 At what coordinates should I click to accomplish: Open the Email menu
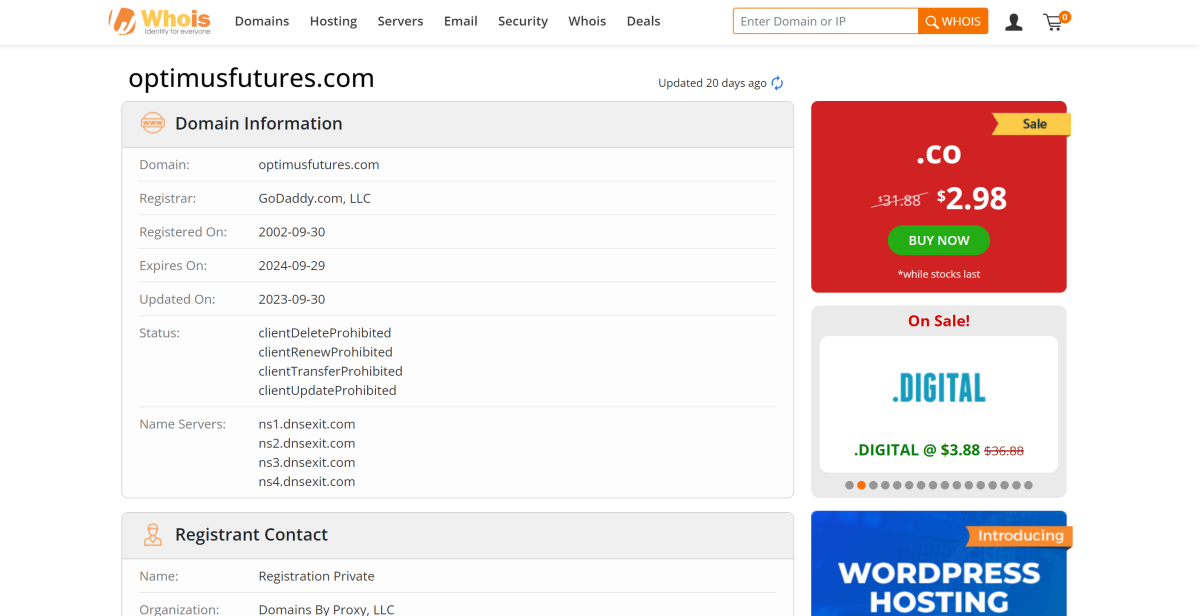pos(460,21)
